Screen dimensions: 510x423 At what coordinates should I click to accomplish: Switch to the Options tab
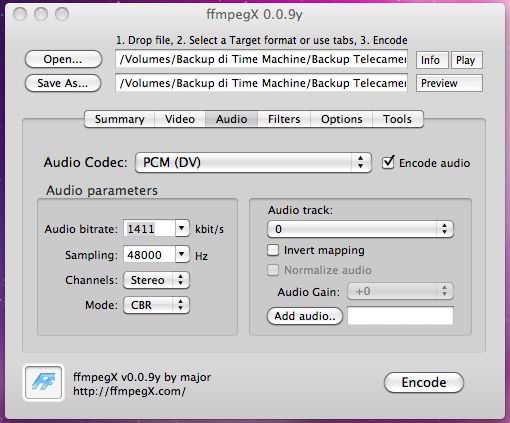pos(341,119)
